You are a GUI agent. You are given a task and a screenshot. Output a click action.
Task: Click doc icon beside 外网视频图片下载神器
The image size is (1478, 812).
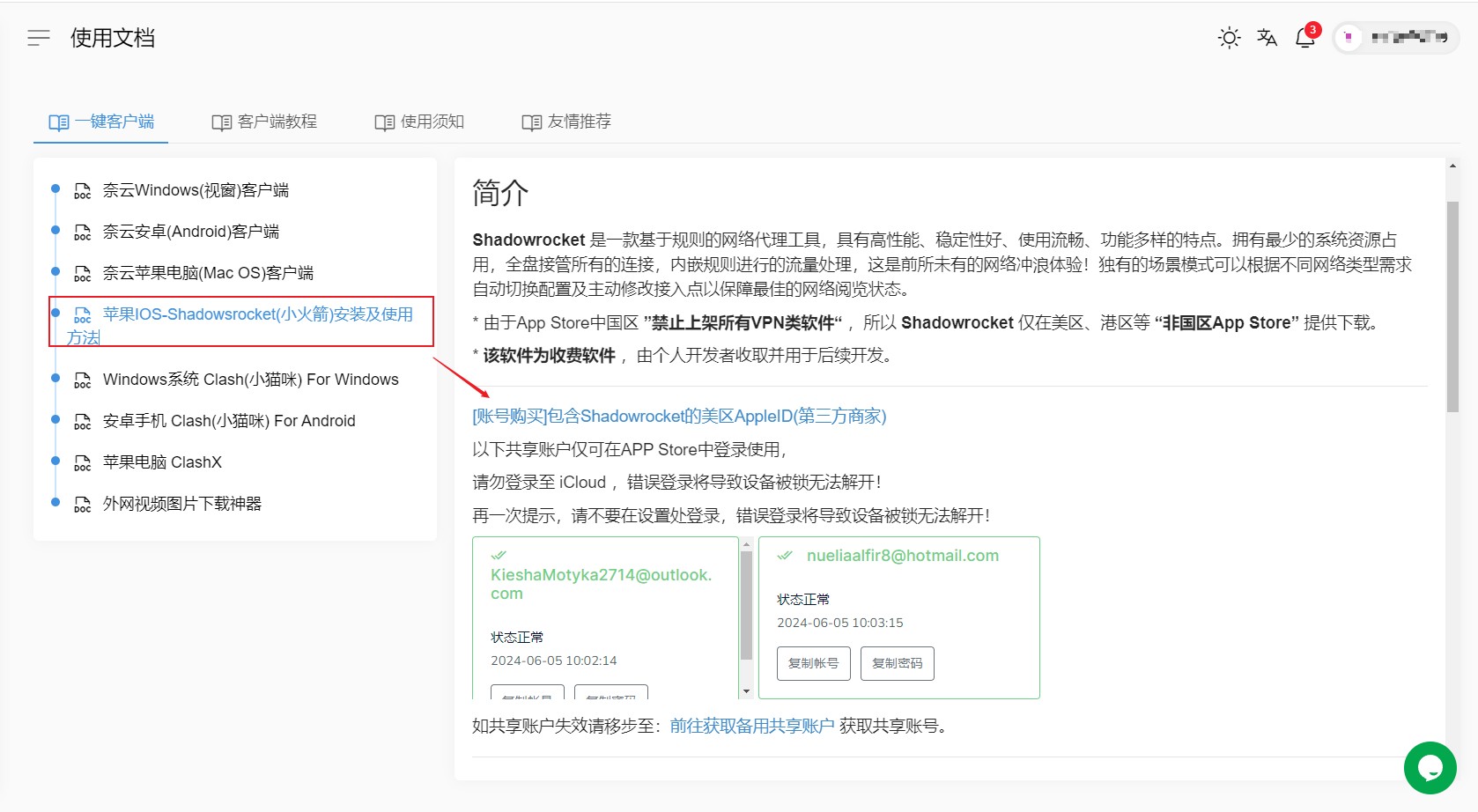point(82,505)
